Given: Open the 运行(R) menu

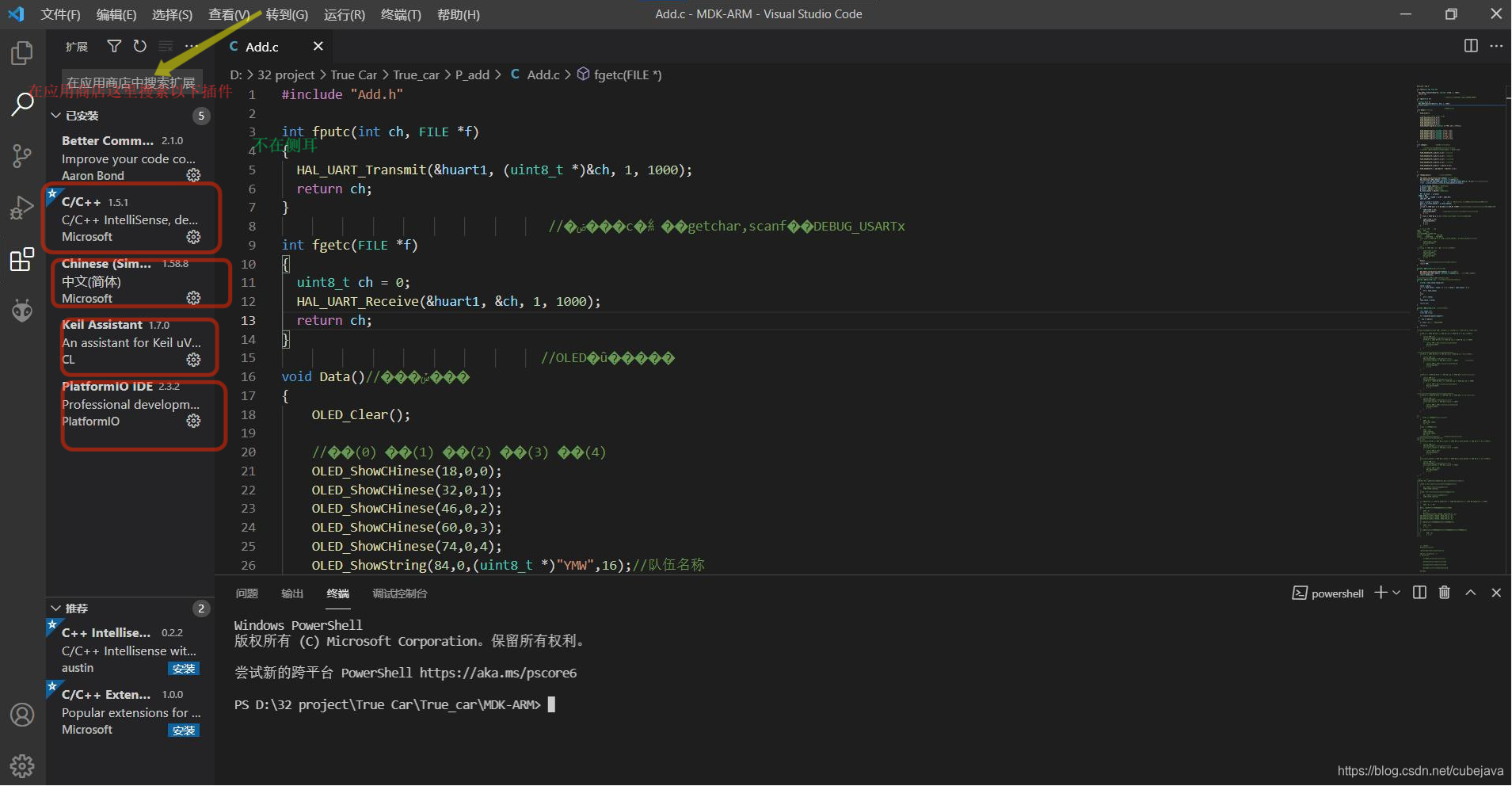Looking at the screenshot, I should click(x=345, y=14).
